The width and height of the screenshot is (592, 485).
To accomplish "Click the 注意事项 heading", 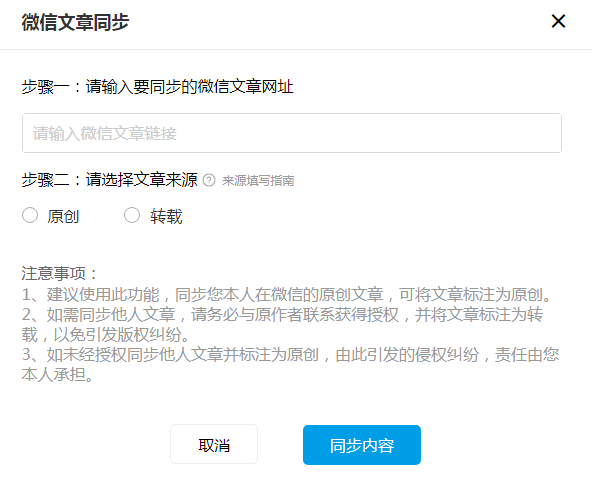I will (60, 273).
